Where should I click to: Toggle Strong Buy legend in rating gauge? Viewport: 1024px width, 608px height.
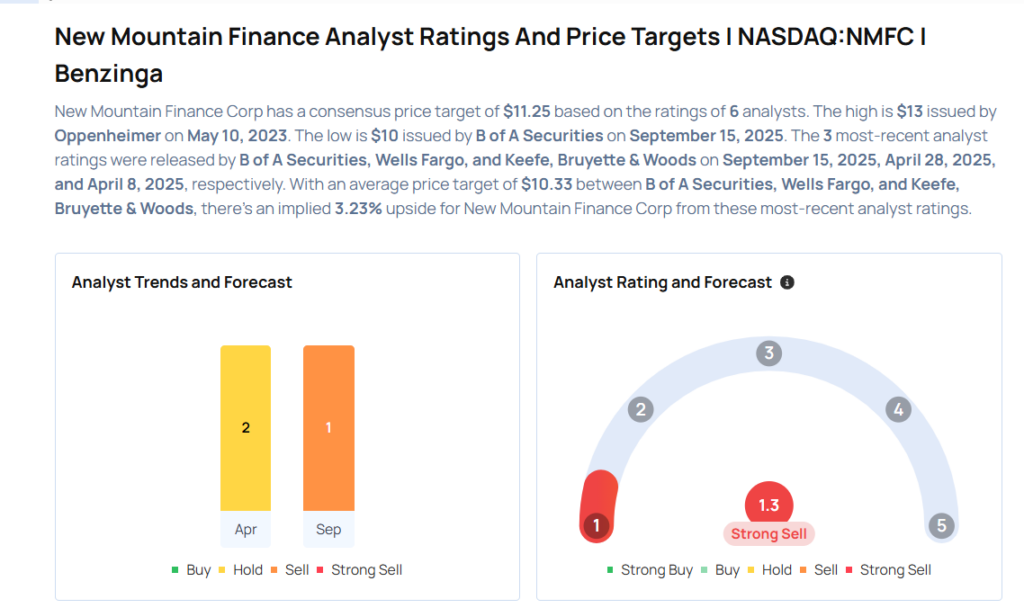649,570
